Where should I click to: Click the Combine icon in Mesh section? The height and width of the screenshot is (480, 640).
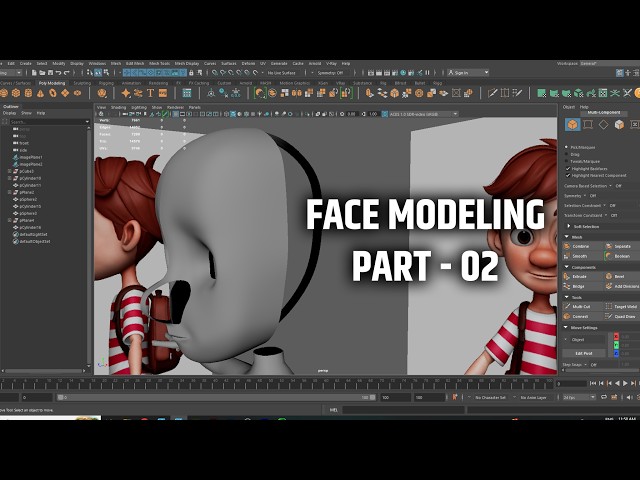coord(567,246)
